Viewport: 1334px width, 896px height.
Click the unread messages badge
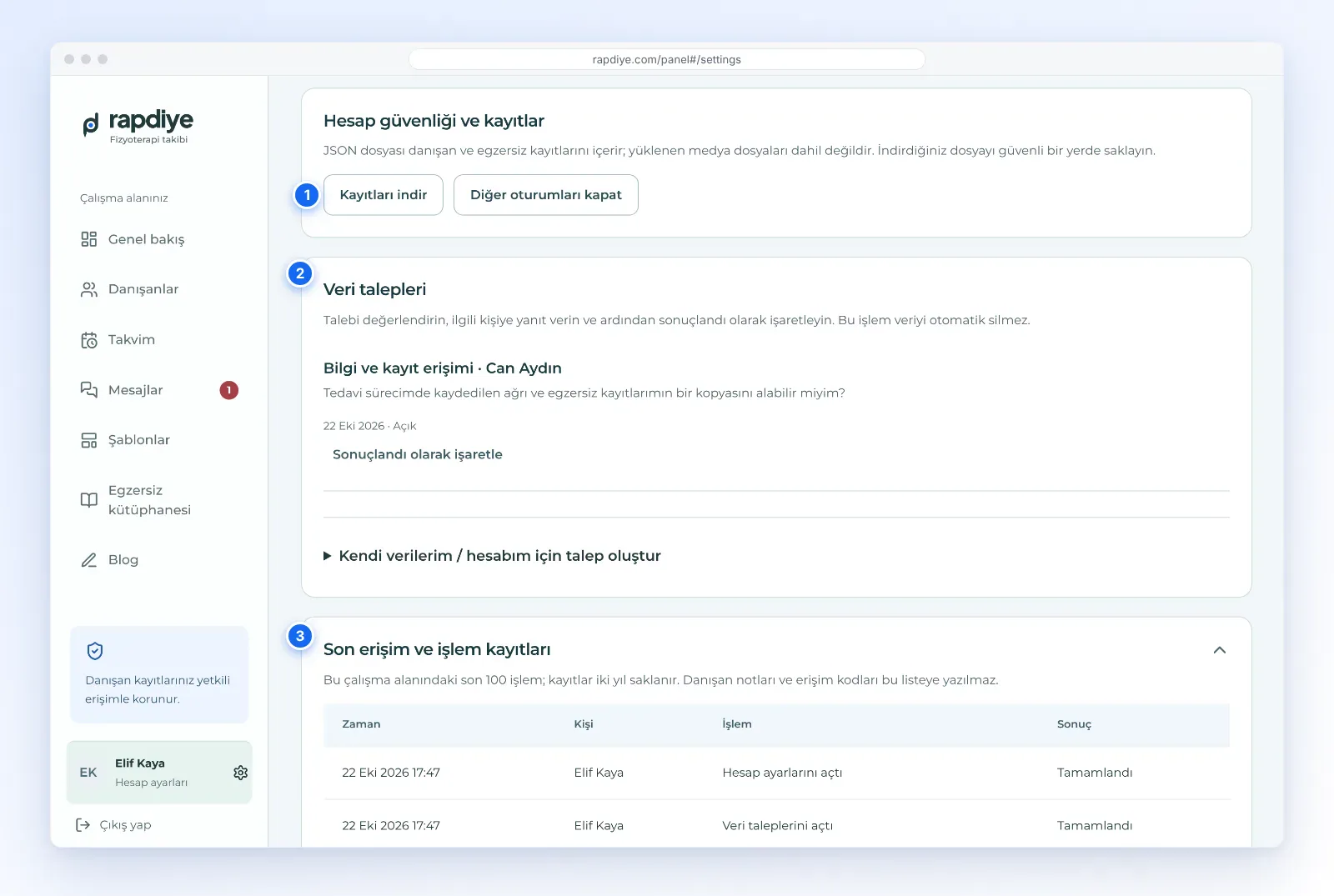click(x=229, y=390)
